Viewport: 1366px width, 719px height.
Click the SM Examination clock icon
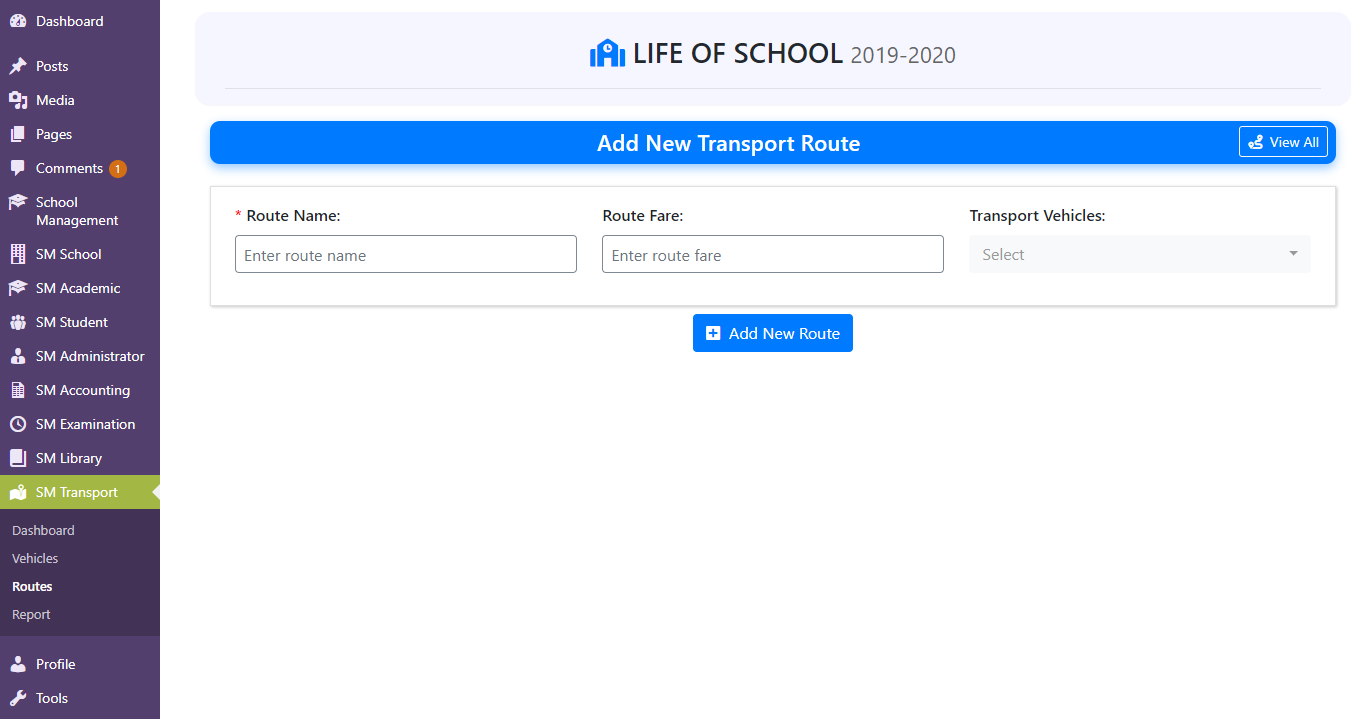tap(18, 424)
